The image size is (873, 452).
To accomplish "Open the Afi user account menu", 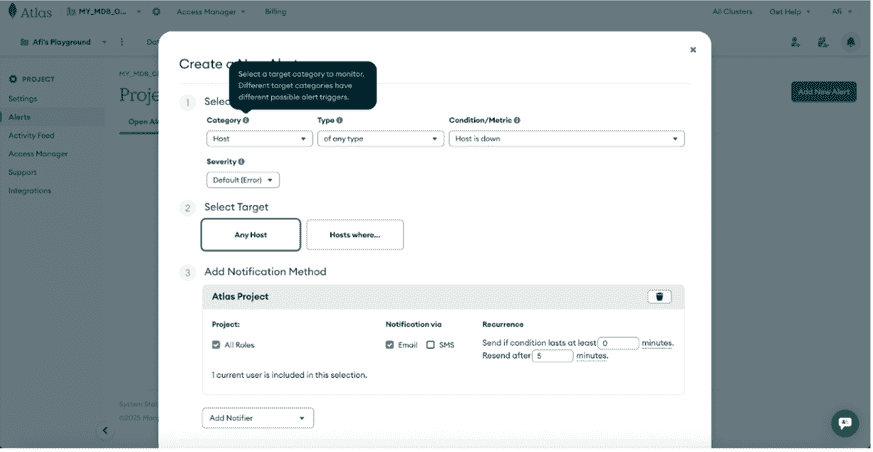I will pyautogui.click(x=841, y=12).
